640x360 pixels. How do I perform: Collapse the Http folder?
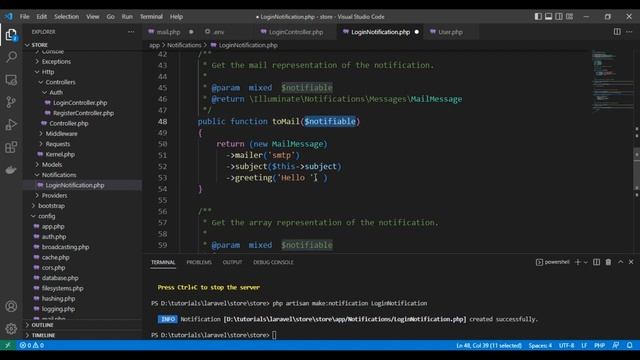[x=48, y=72]
